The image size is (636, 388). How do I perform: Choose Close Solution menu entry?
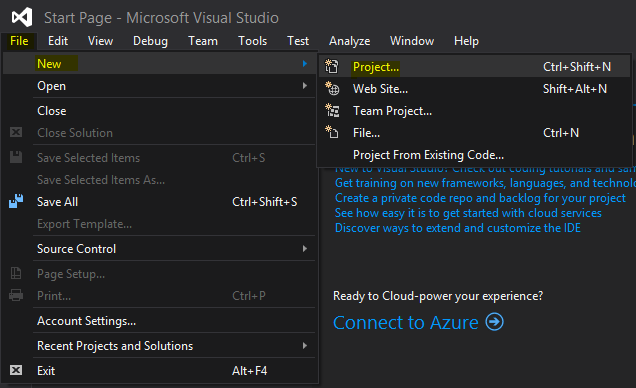tap(159, 133)
